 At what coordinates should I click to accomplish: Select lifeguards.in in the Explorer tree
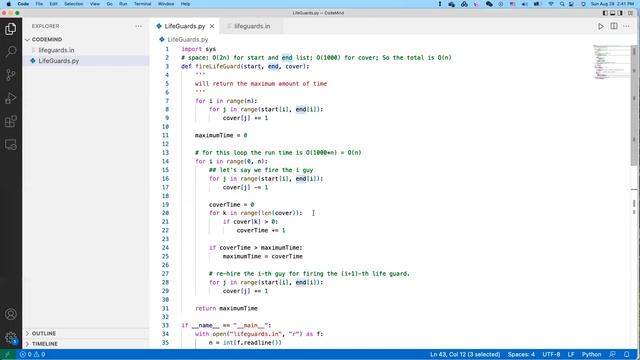point(86,50)
